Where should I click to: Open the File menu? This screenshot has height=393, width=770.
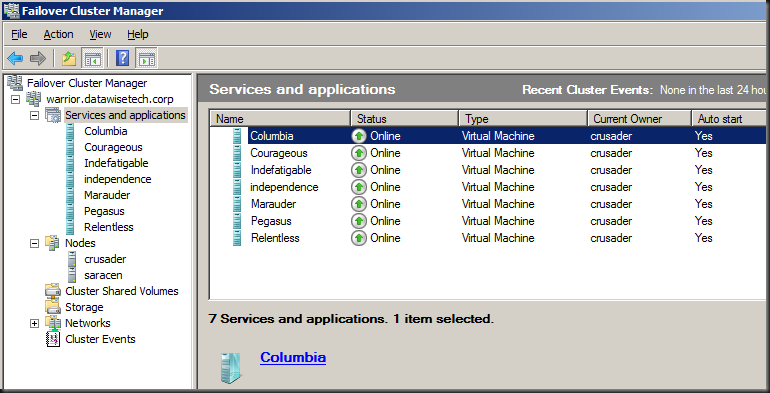(19, 34)
